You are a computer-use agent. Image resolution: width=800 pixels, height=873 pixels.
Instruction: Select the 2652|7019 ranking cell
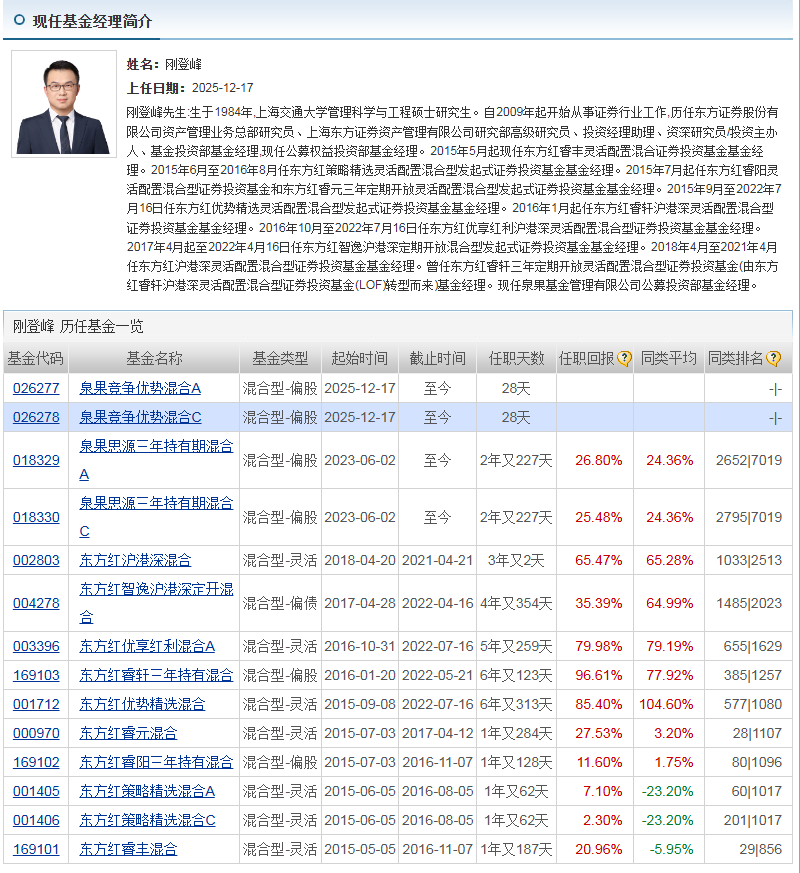749,460
